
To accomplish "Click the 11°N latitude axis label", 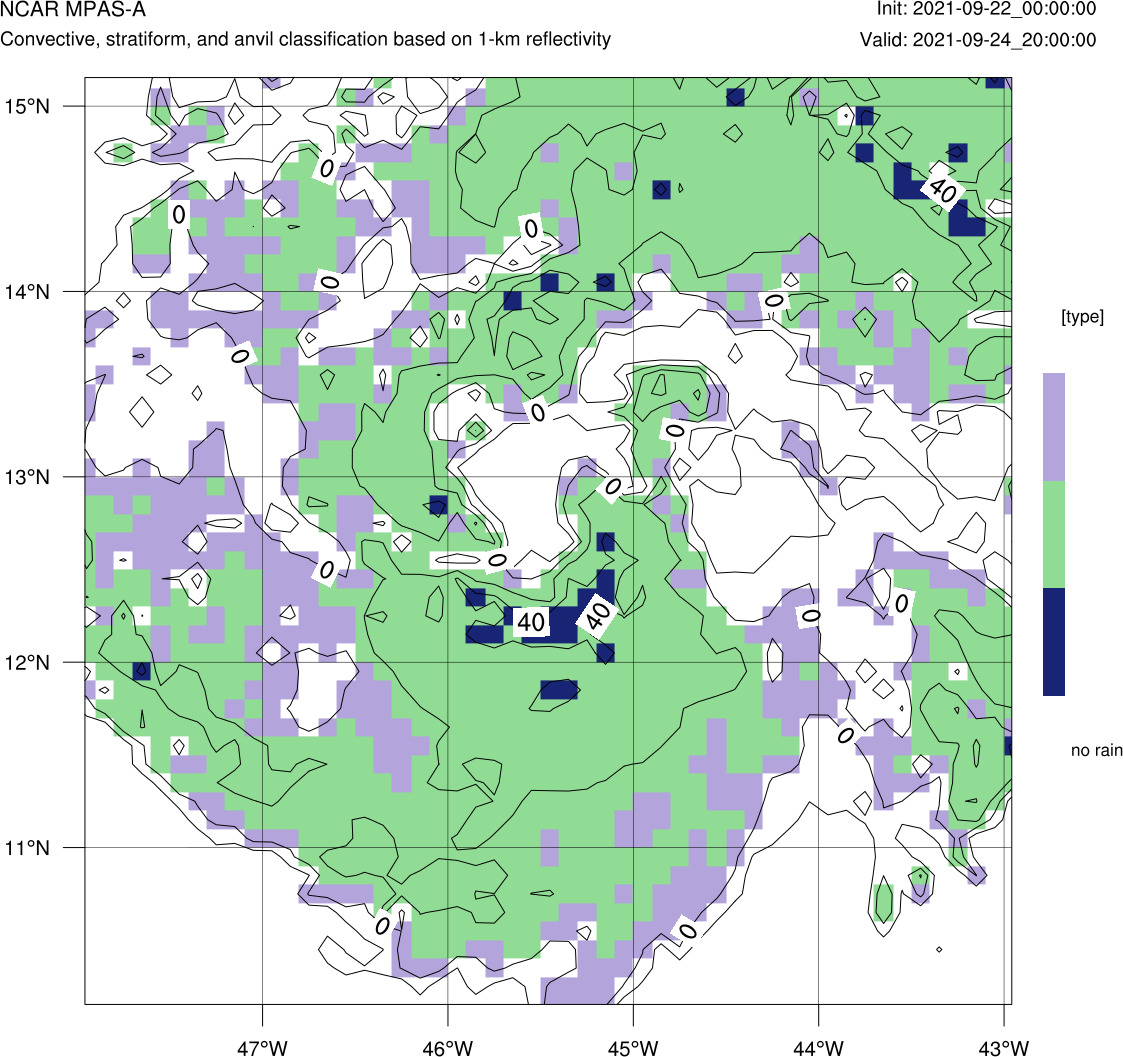I will click(x=27, y=848).
